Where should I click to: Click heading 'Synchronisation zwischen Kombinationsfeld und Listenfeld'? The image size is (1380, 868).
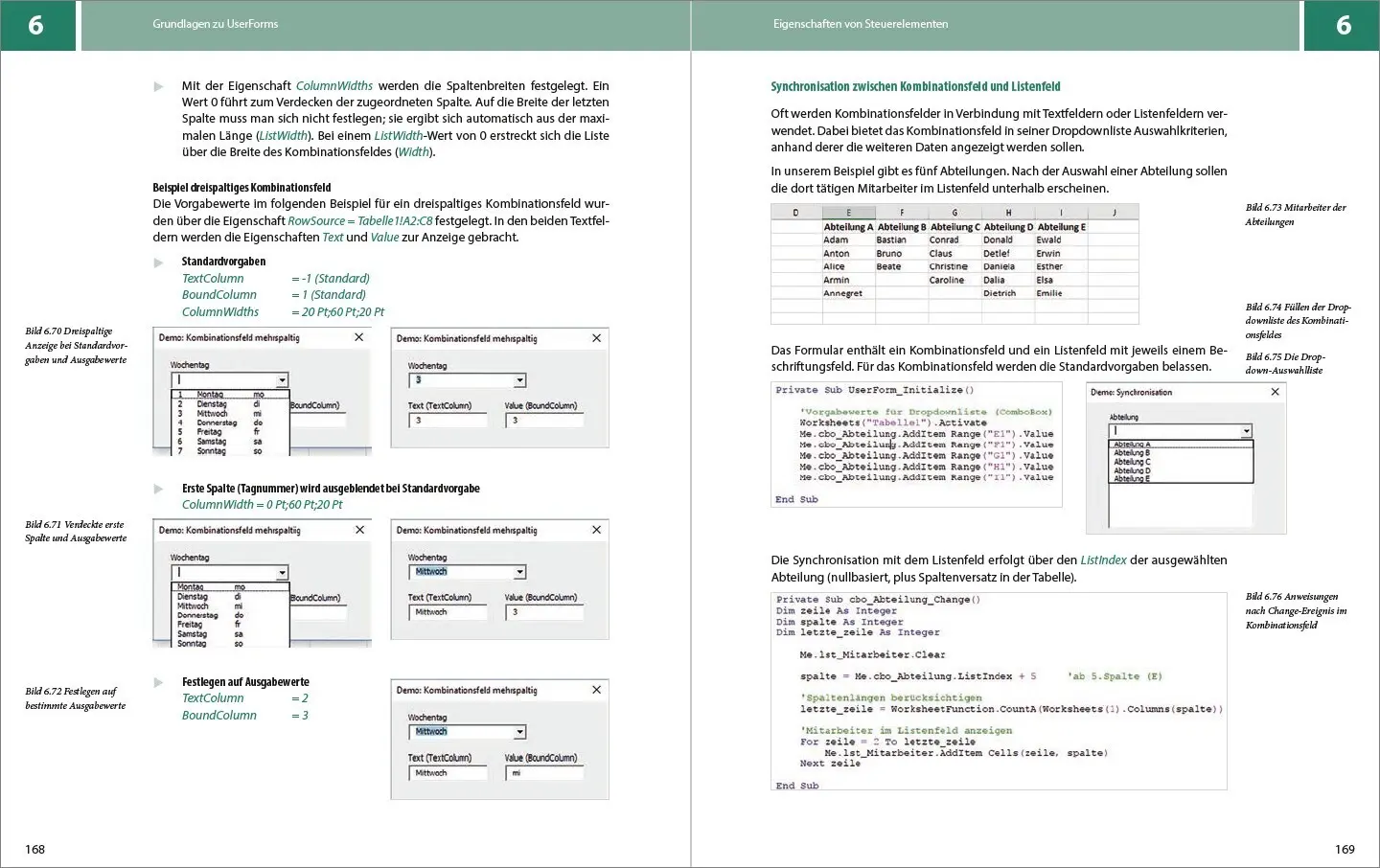[x=915, y=86]
